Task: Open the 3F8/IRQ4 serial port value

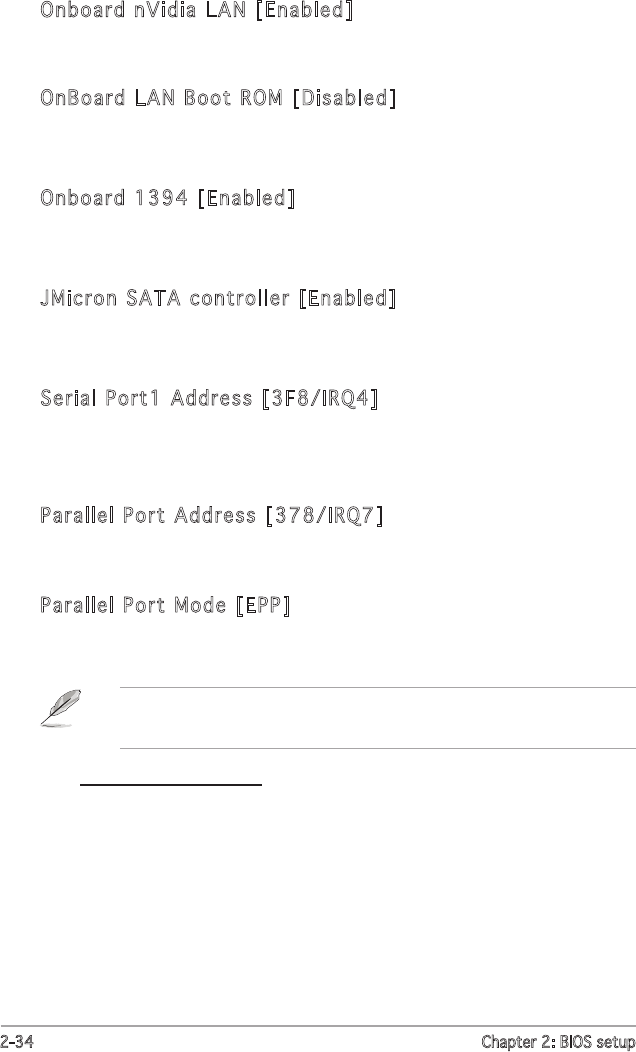Action: pyautogui.click(x=319, y=398)
